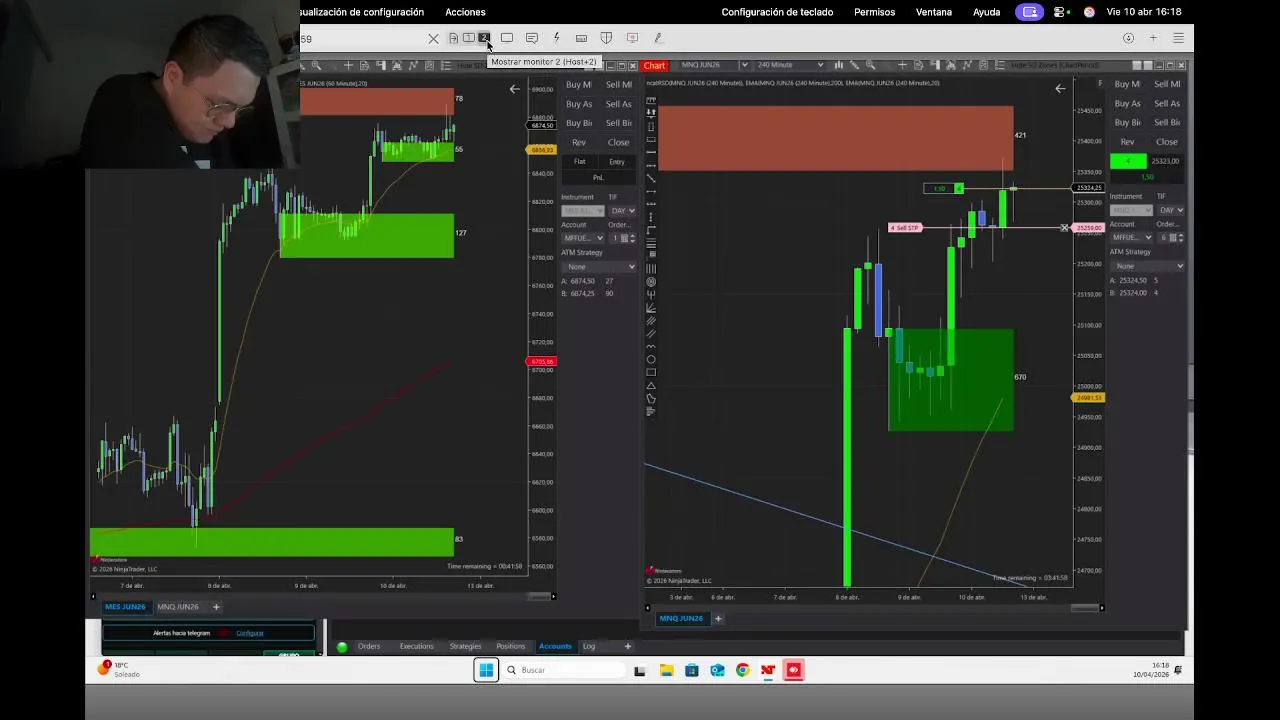
Task: Open ATM Strategy dropdown in MES chart trader
Action: [598, 267]
